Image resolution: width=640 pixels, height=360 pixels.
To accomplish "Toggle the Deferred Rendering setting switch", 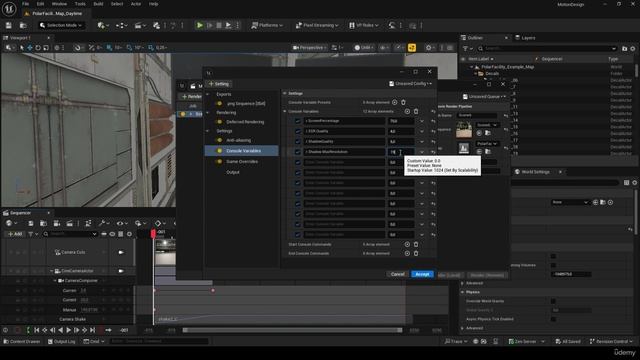I will coord(220,122).
